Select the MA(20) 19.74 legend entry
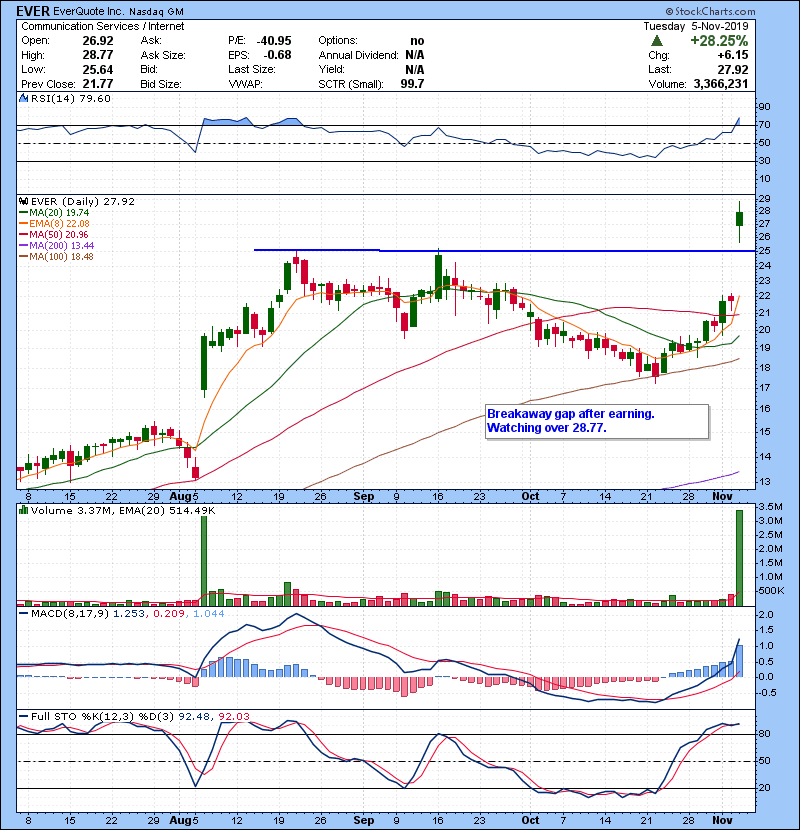Screen dimensions: 800x830 tap(55, 212)
